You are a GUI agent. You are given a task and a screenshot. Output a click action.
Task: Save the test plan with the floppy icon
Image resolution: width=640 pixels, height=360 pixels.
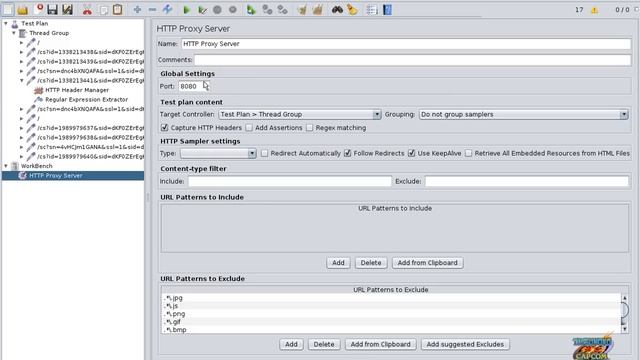point(52,9)
